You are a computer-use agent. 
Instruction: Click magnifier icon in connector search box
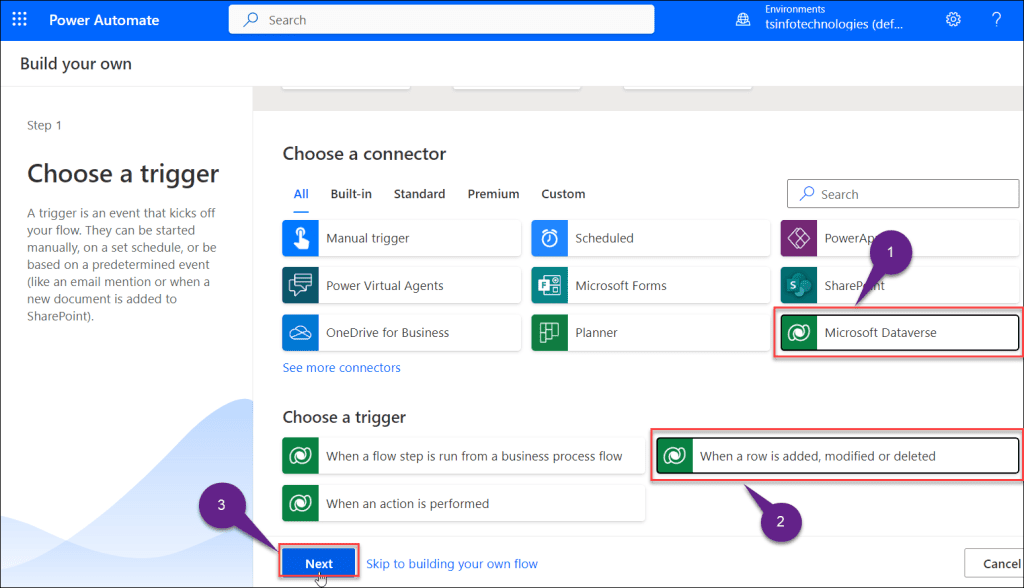[807, 193]
